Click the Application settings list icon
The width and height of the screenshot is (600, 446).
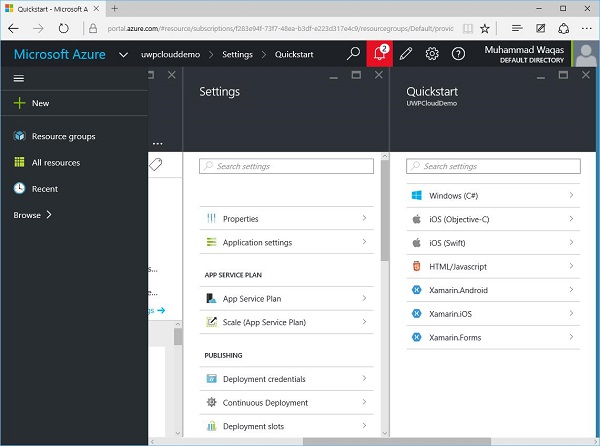click(211, 242)
